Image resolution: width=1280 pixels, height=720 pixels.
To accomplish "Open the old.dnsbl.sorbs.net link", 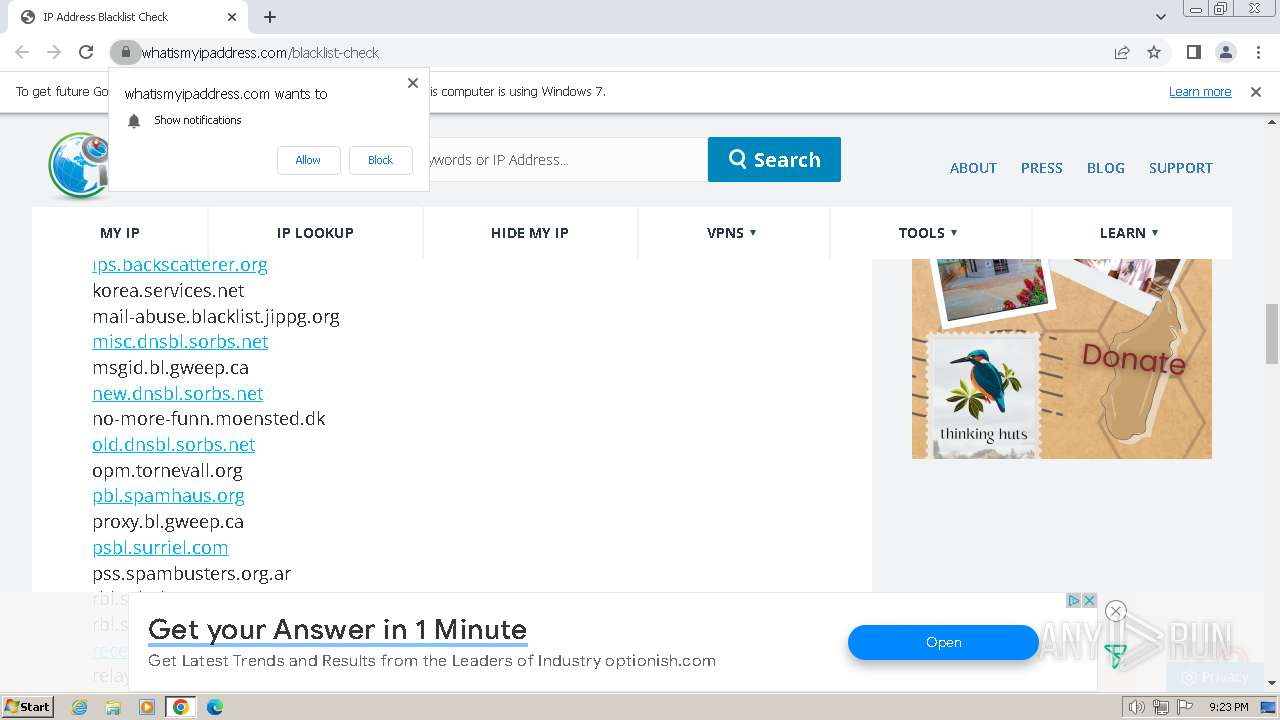I will pyautogui.click(x=174, y=445).
